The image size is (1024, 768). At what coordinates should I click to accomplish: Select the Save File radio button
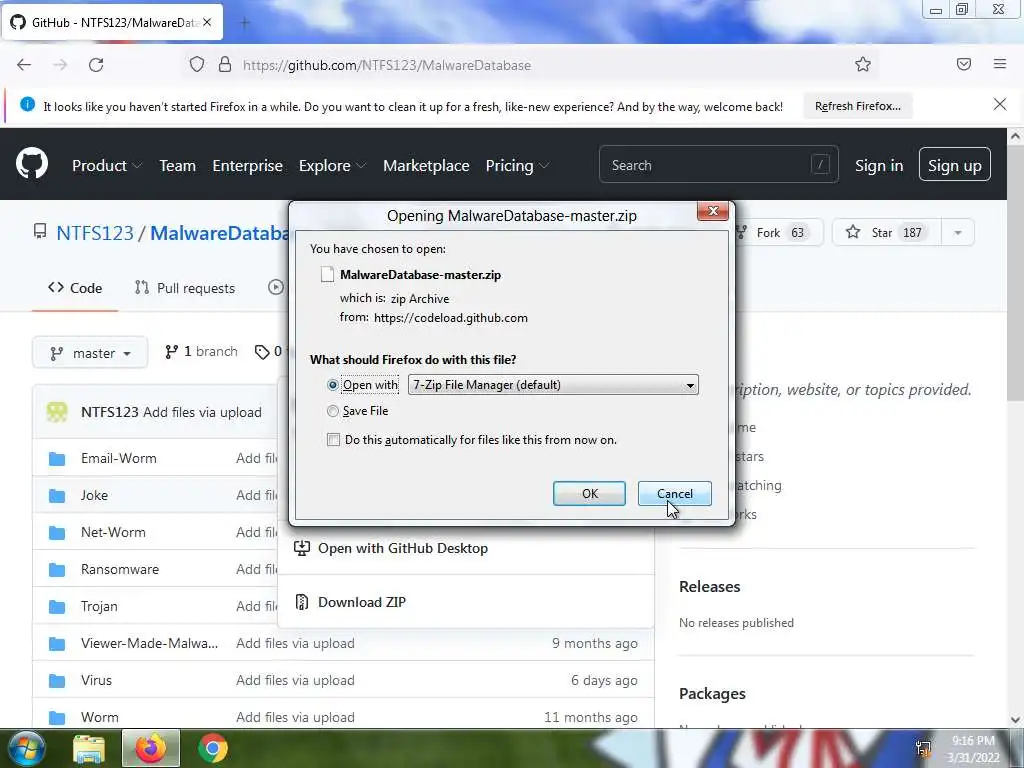(333, 411)
